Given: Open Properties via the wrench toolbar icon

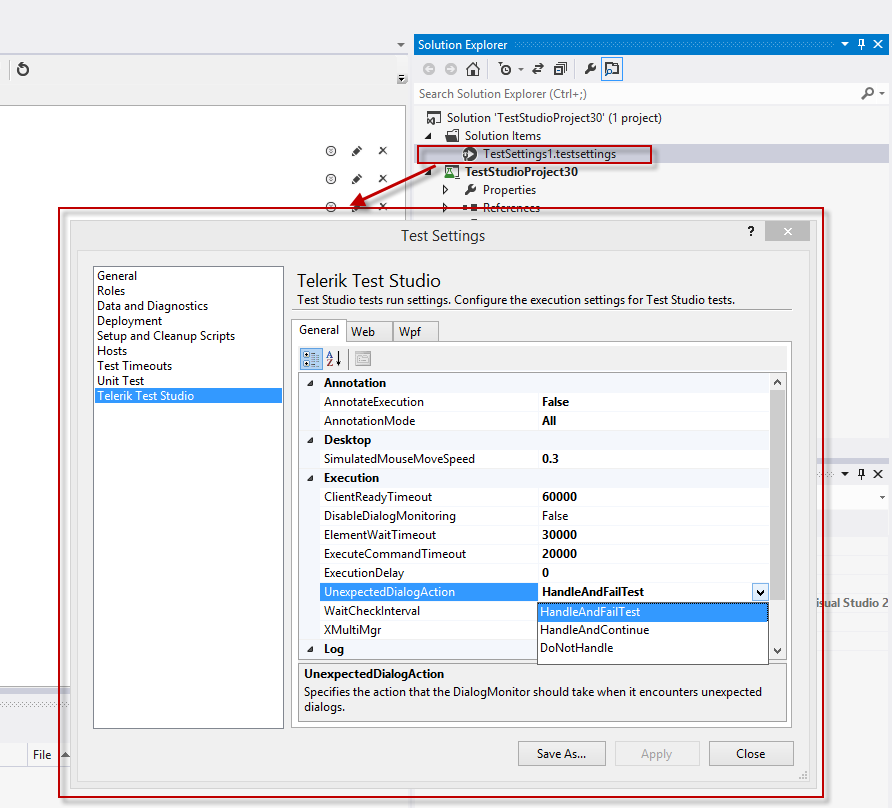Looking at the screenshot, I should click(590, 69).
